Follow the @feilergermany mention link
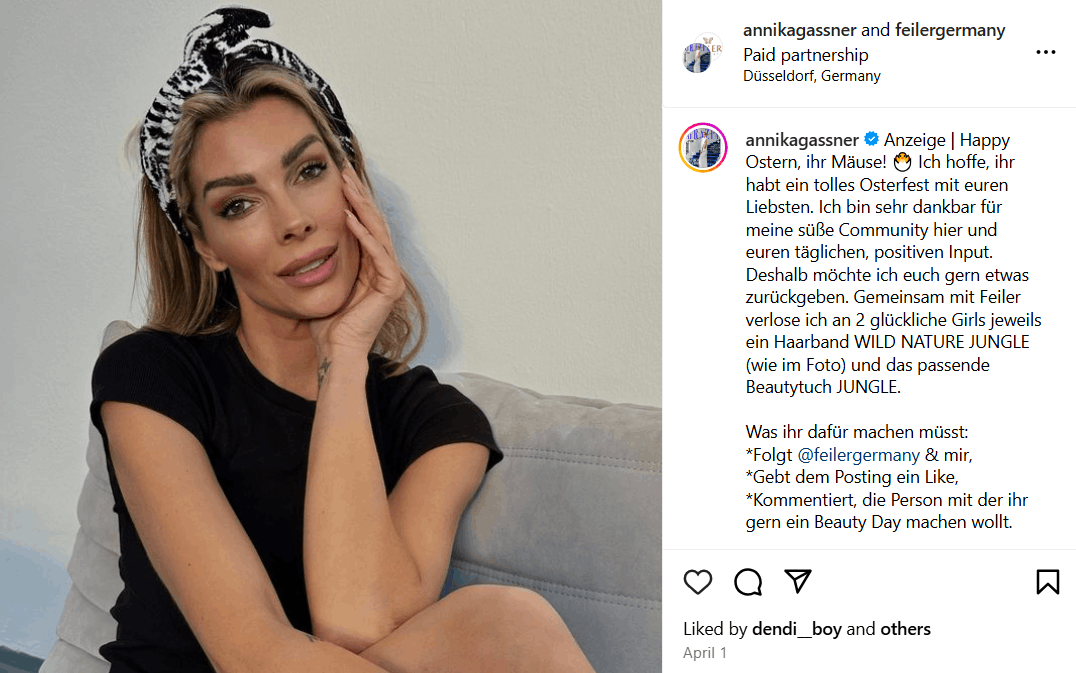 click(x=858, y=455)
